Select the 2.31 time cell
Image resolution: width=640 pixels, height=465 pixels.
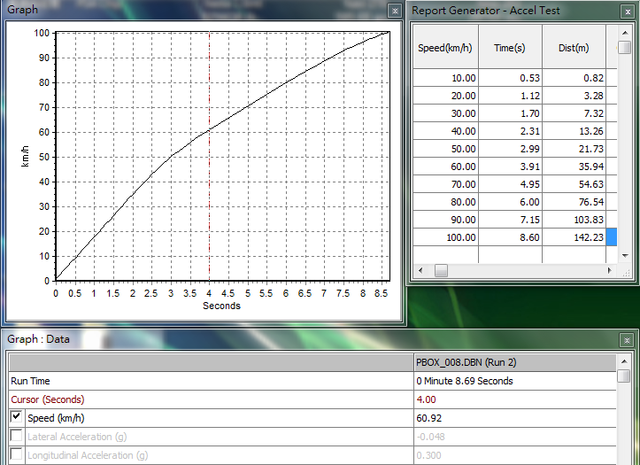point(510,131)
